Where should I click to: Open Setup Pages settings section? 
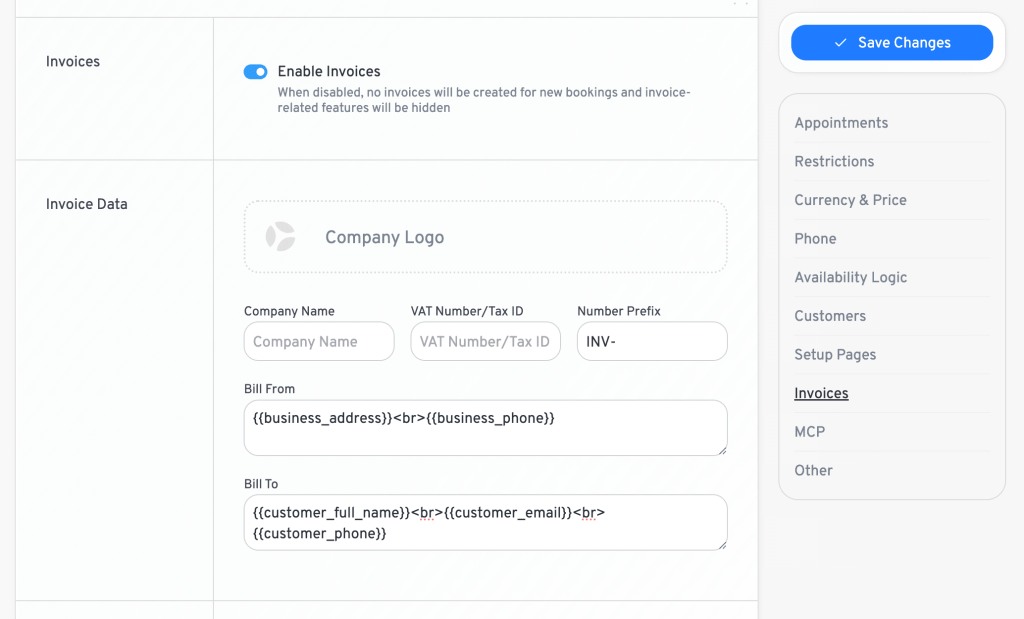click(835, 354)
